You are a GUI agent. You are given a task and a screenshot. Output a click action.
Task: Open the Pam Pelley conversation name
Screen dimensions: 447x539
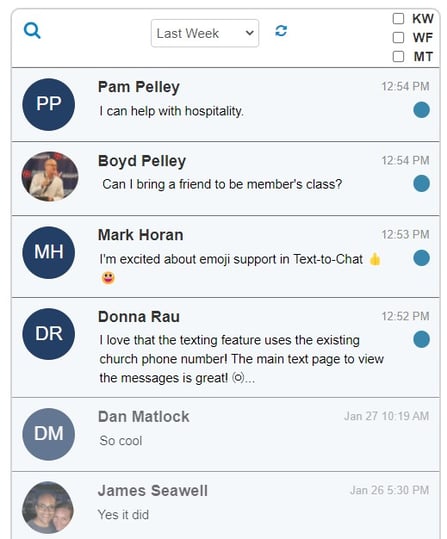[x=139, y=87]
